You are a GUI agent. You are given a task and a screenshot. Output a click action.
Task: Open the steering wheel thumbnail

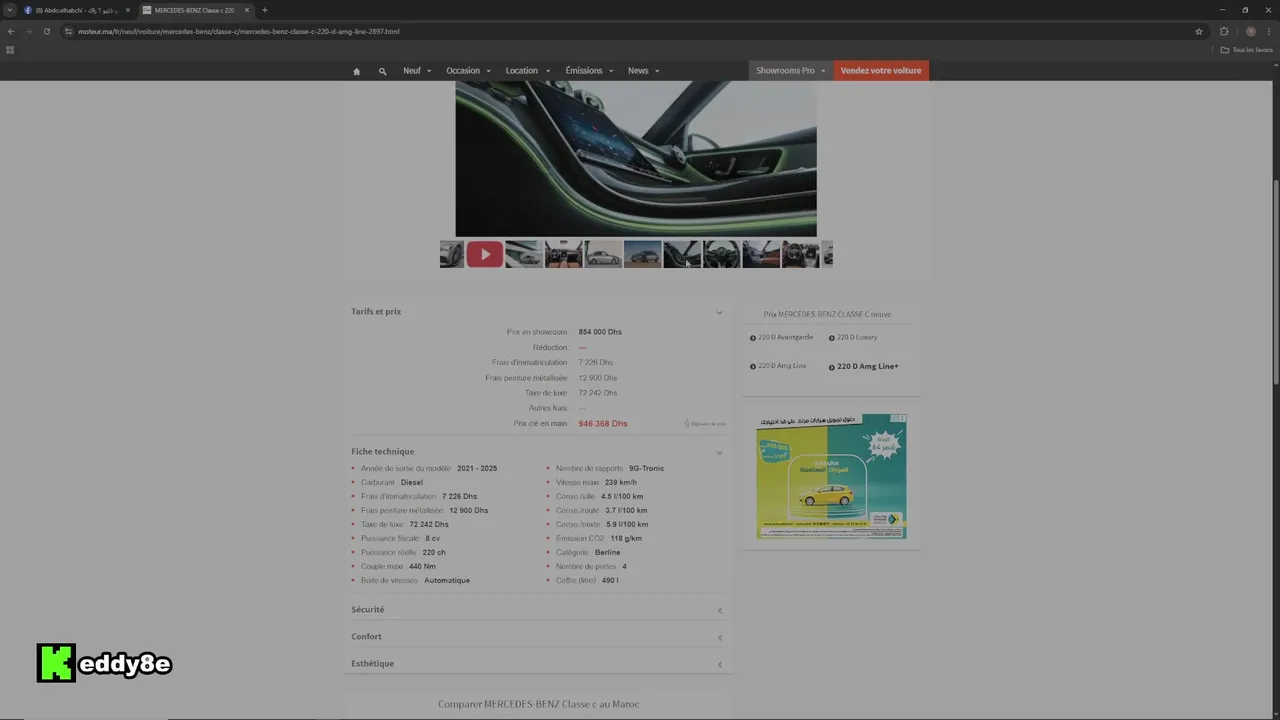721,254
